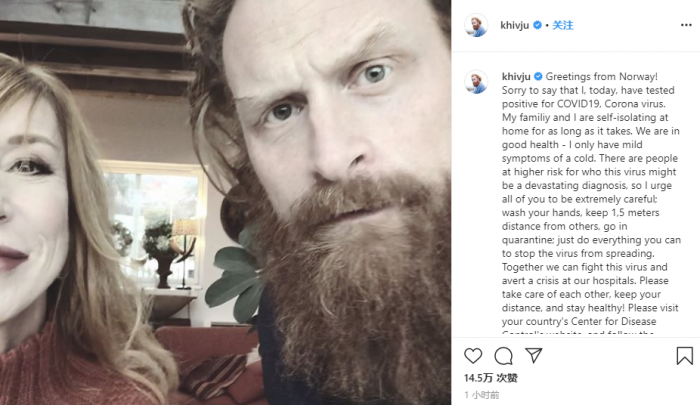700x405 pixels.
Task: Share the post via paper plane icon
Action: pyautogui.click(x=534, y=355)
